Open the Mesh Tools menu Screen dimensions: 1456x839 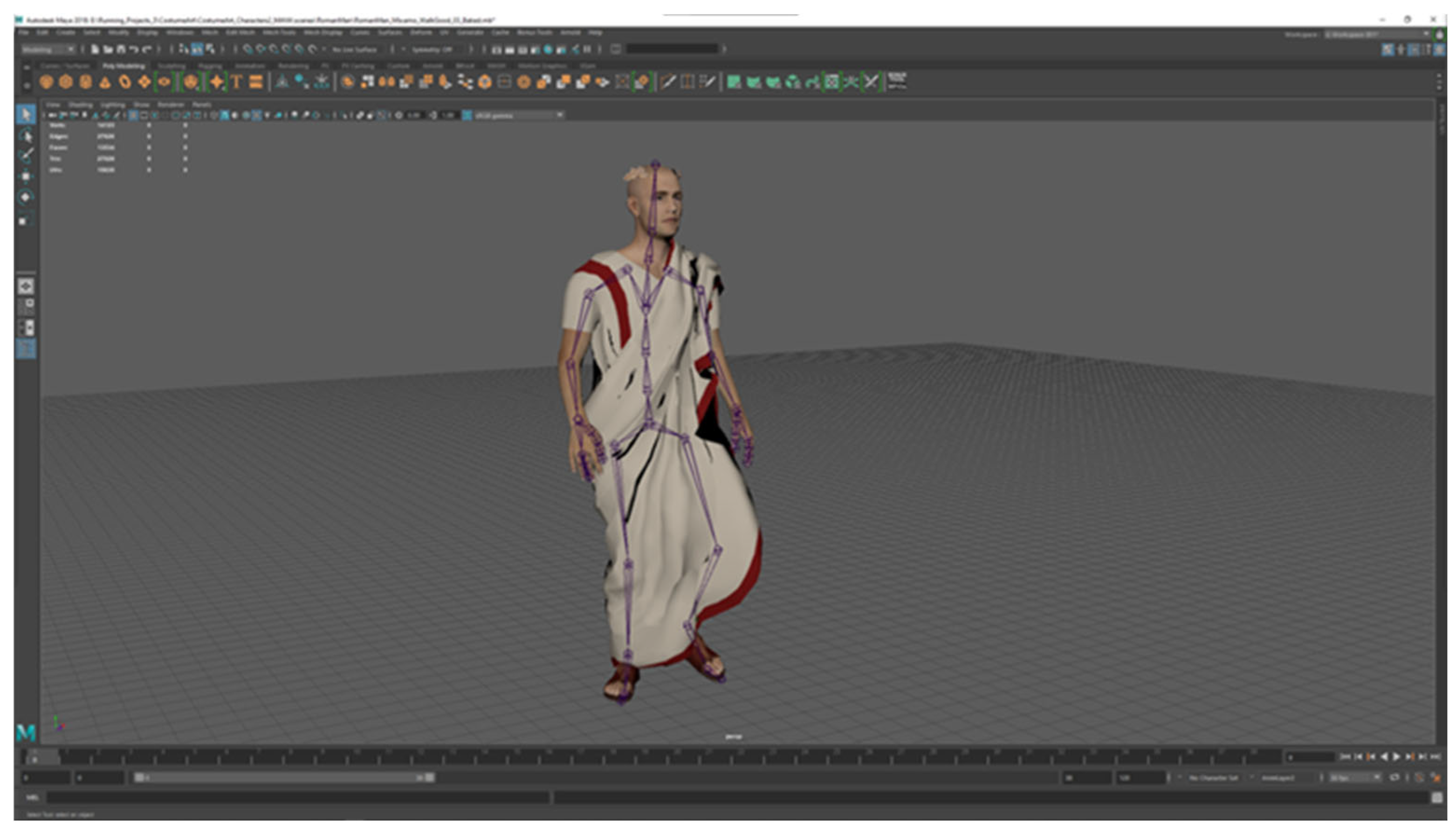point(279,33)
